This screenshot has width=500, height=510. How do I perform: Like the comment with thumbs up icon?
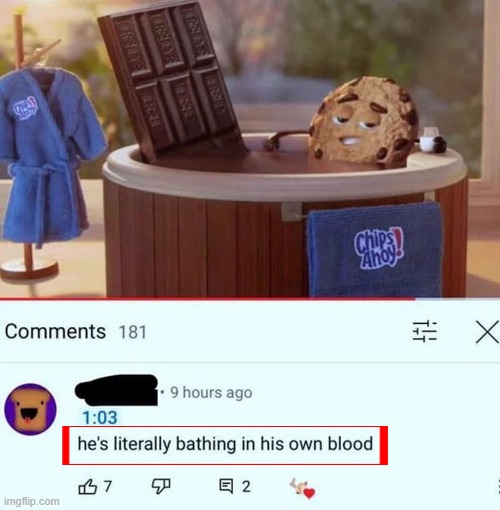[x=88, y=487]
